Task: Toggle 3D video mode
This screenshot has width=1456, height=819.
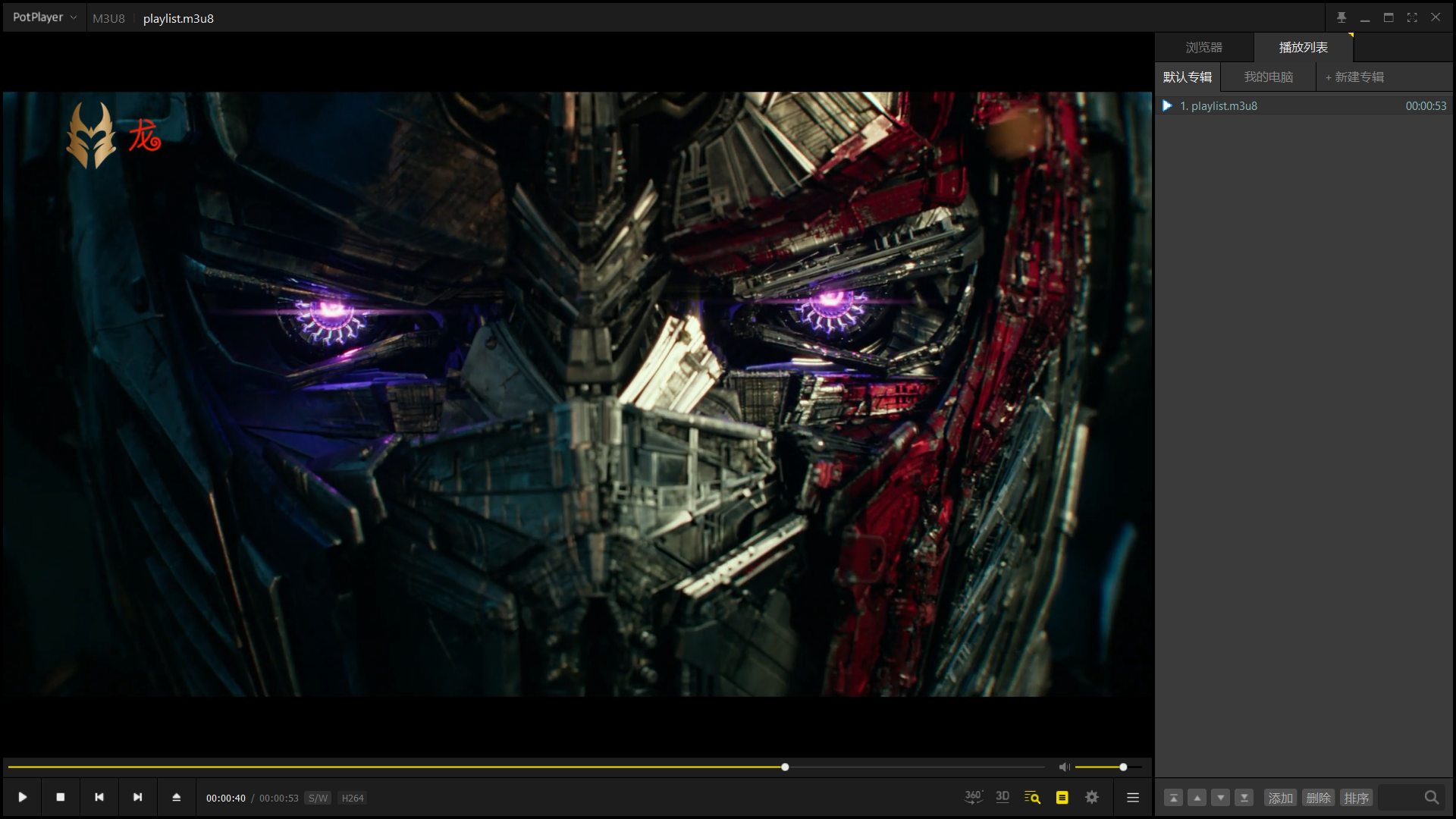Action: (x=1003, y=797)
